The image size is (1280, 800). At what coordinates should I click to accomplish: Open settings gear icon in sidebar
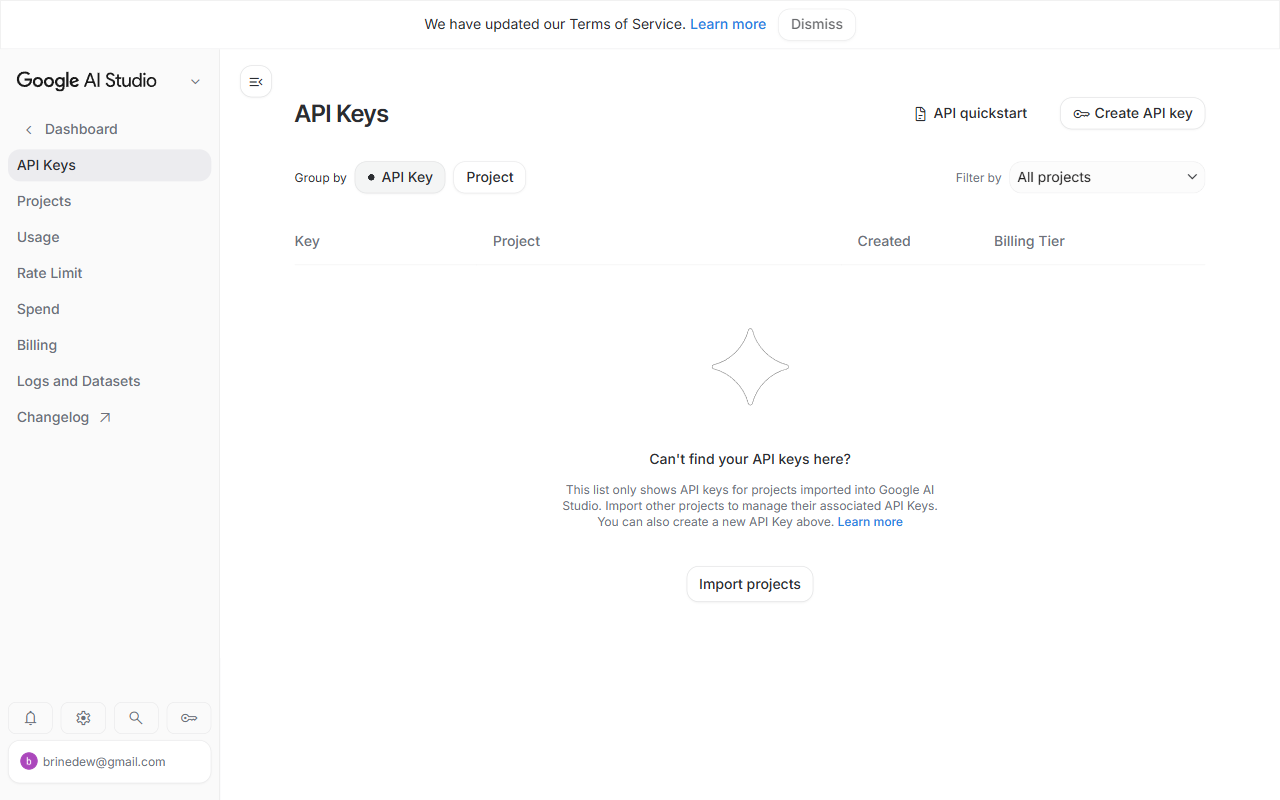(x=83, y=718)
